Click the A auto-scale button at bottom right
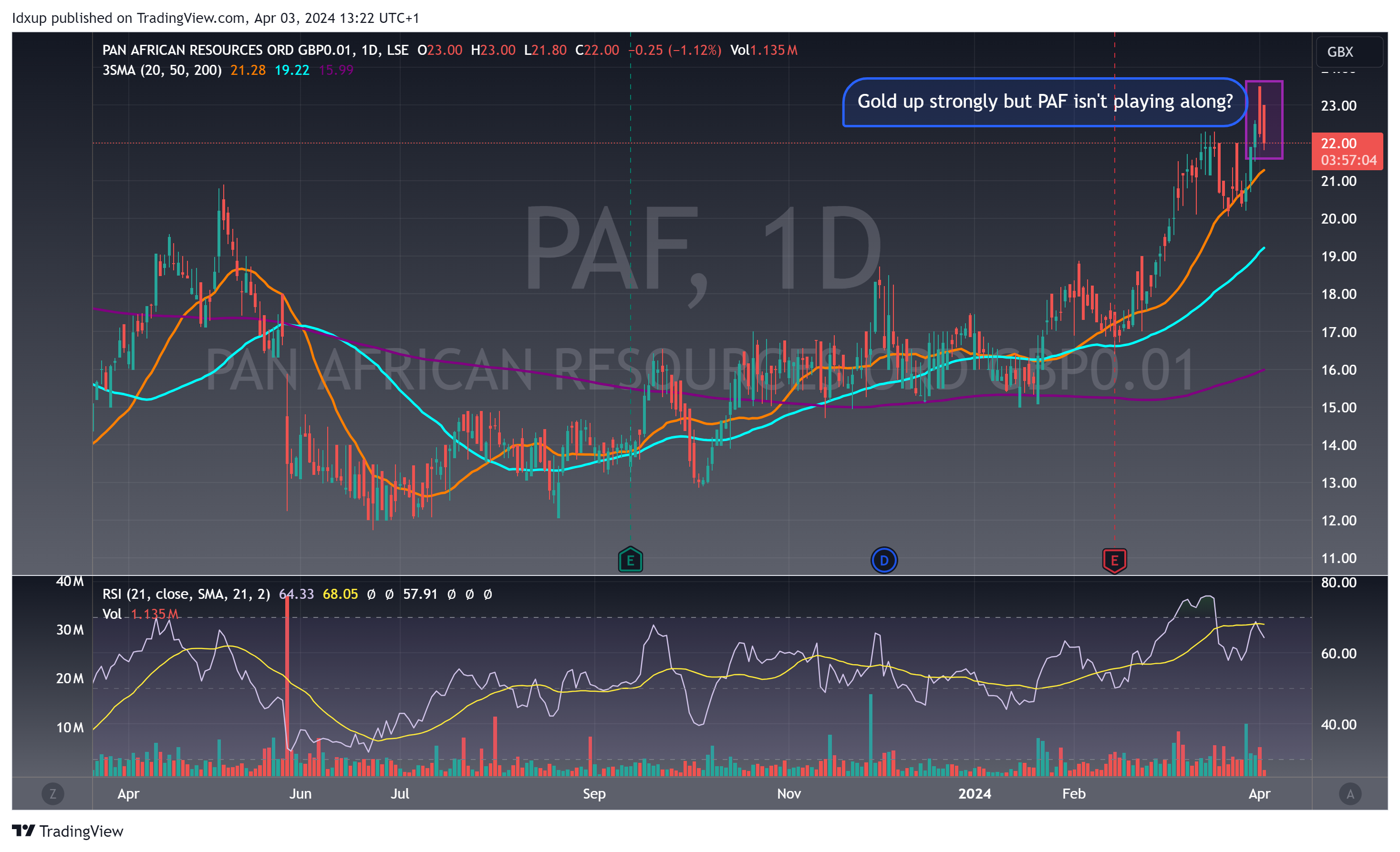 click(1350, 793)
